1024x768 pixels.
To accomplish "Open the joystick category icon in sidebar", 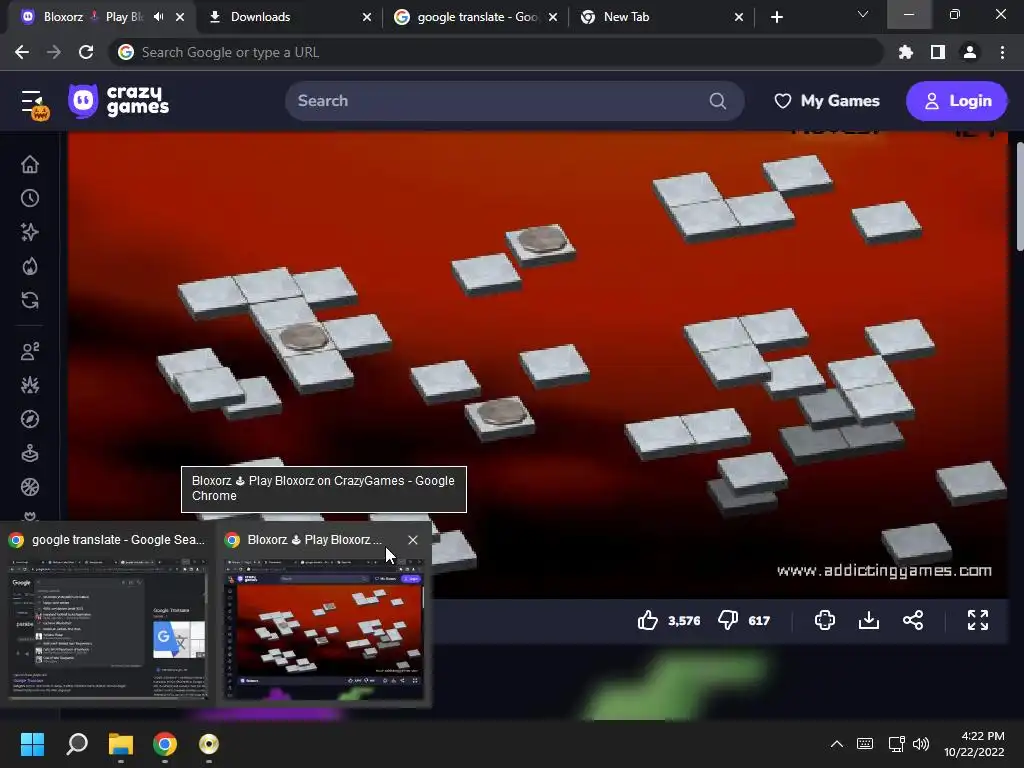I will [x=30, y=453].
